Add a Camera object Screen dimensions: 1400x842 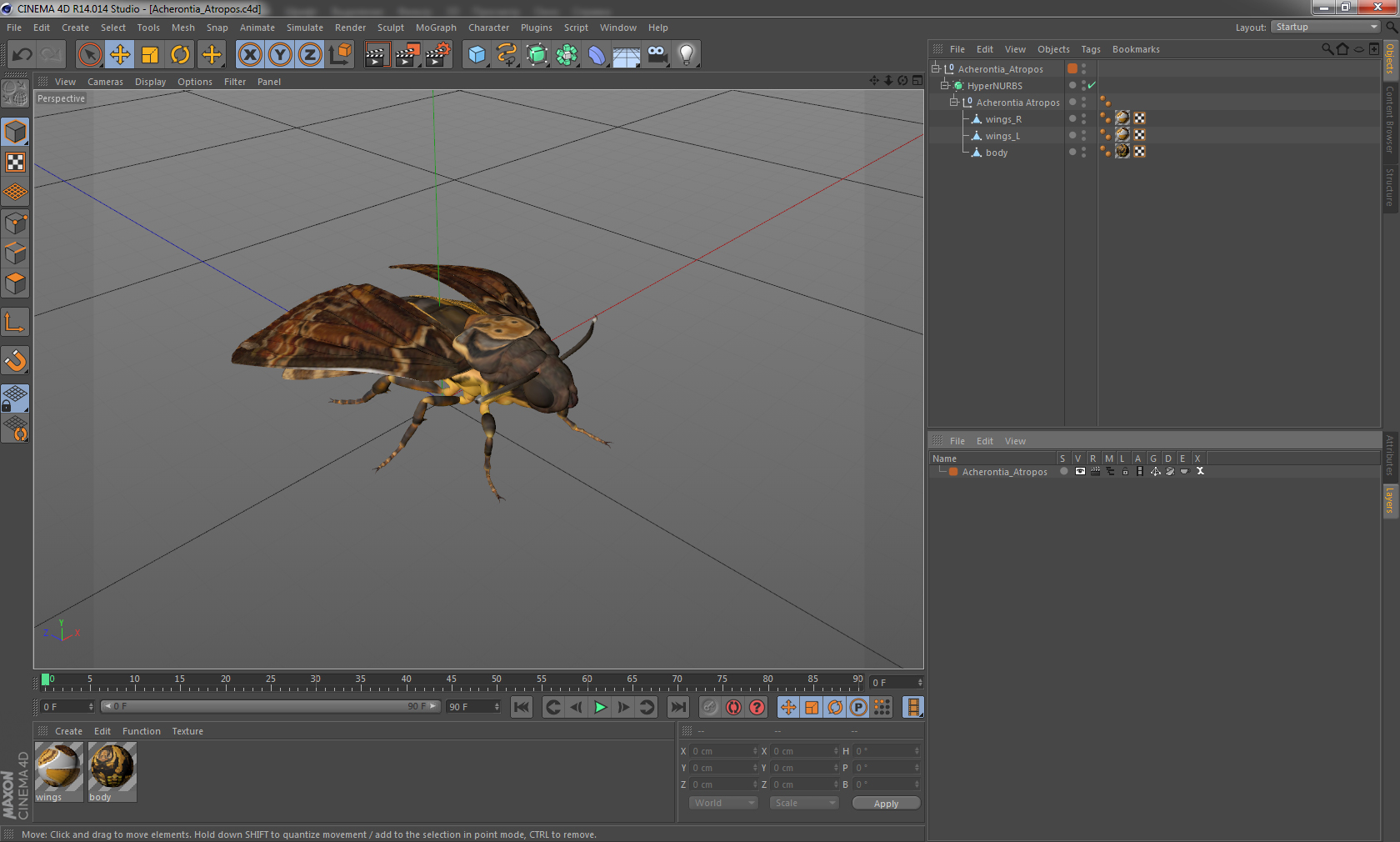[x=657, y=55]
